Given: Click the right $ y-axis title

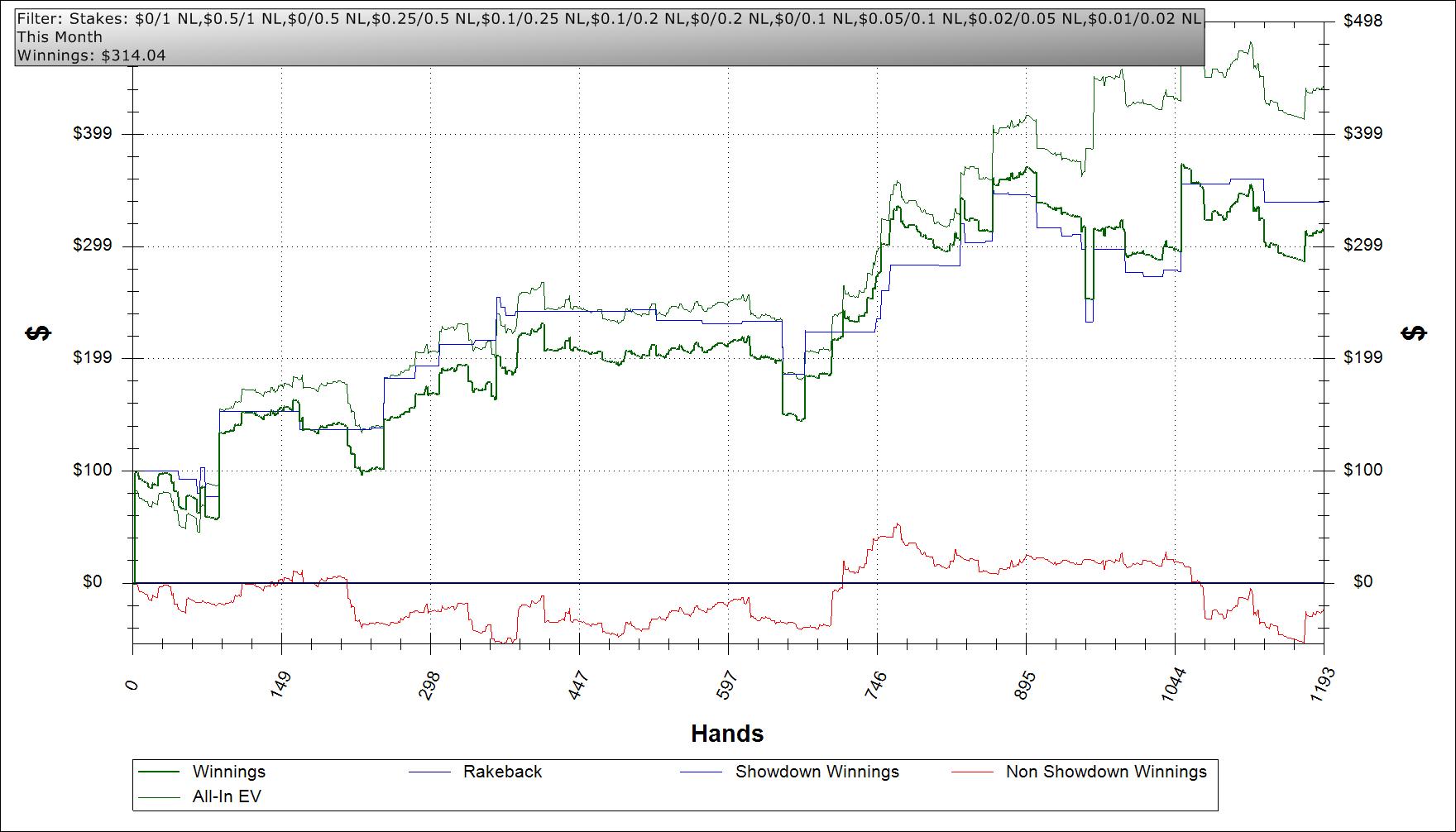Looking at the screenshot, I should pos(1415,332).
